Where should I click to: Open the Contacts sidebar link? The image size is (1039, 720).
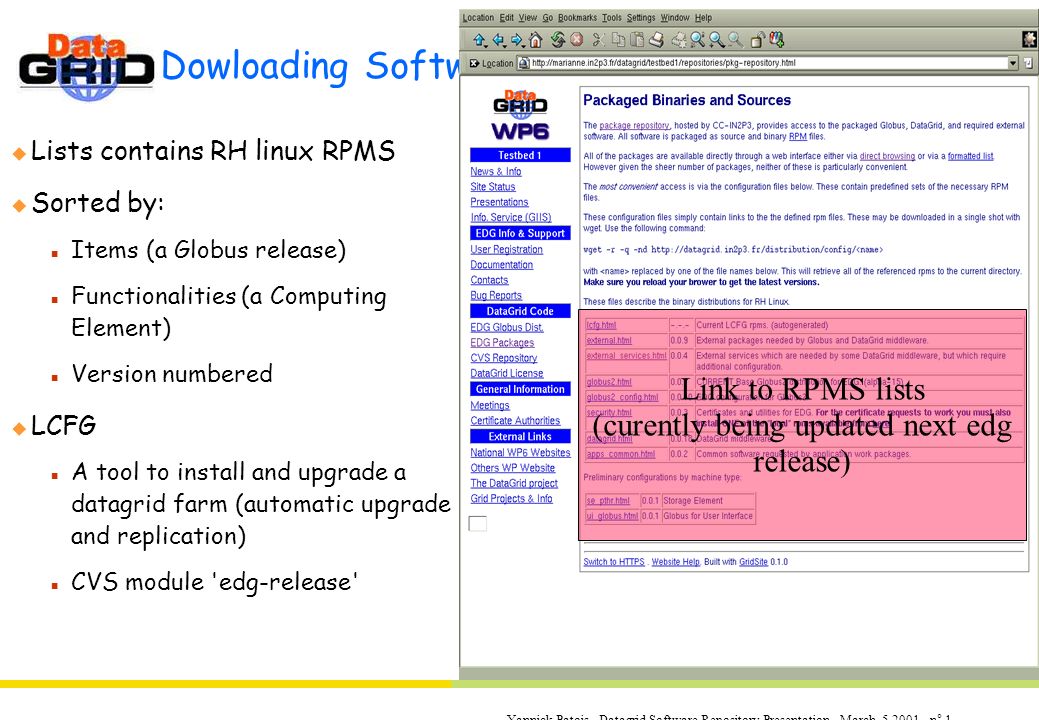[x=489, y=280]
